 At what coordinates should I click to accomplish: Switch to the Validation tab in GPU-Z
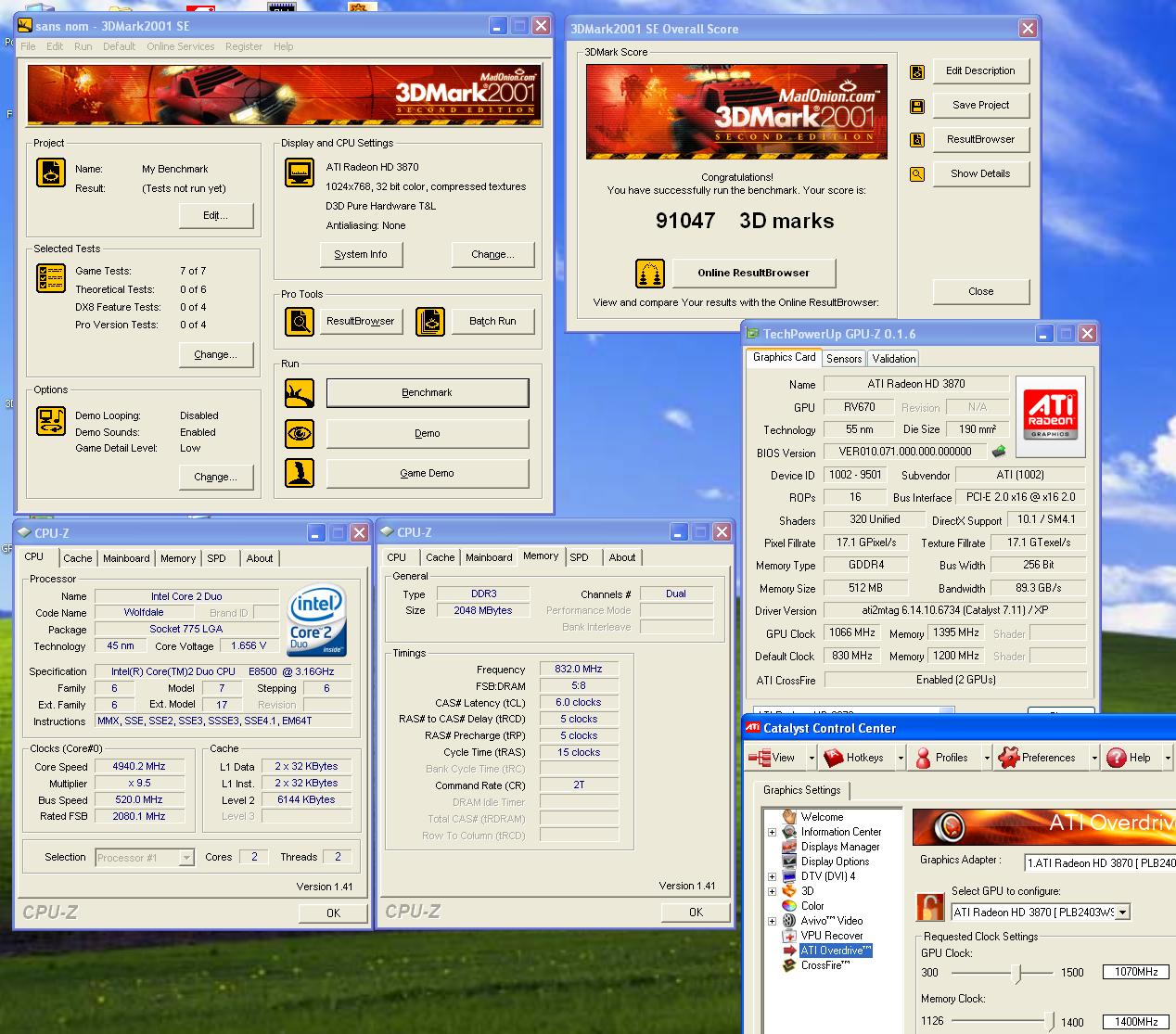click(894, 359)
